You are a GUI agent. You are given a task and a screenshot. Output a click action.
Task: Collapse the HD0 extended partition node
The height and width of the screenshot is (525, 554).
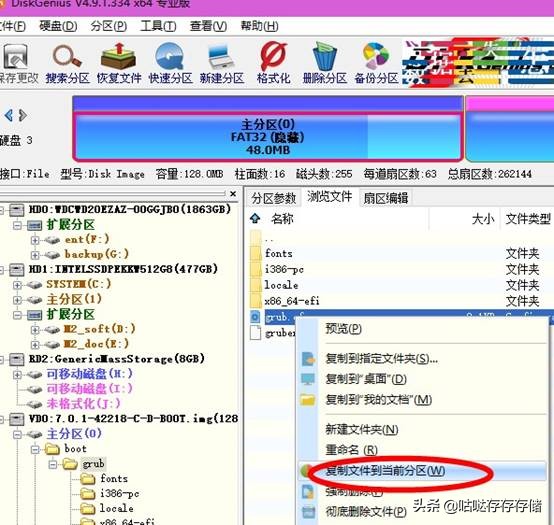click(17, 225)
